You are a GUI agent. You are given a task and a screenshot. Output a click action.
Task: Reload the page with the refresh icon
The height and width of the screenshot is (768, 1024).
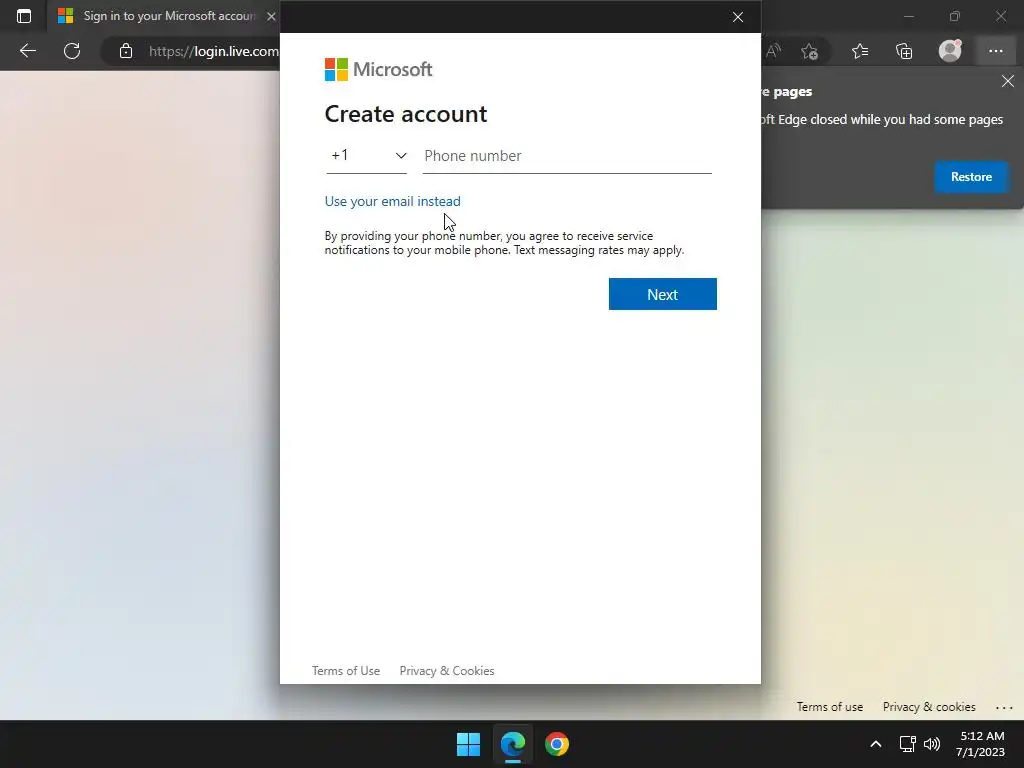point(72,51)
